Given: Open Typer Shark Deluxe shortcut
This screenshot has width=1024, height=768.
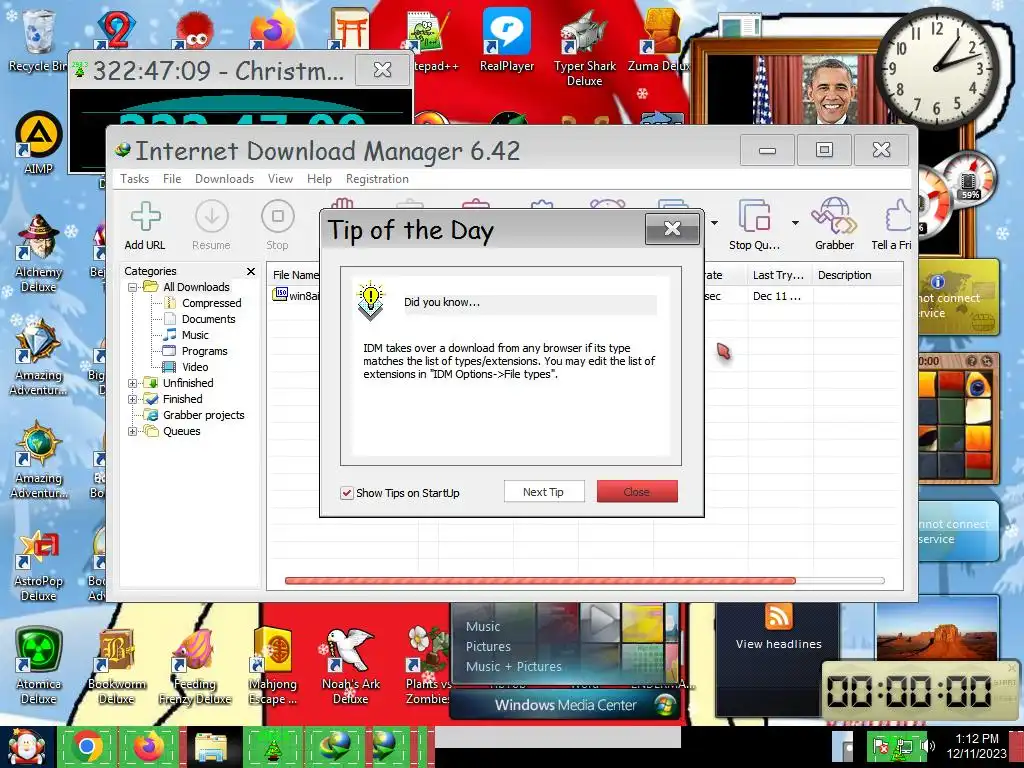Looking at the screenshot, I should 584,48.
